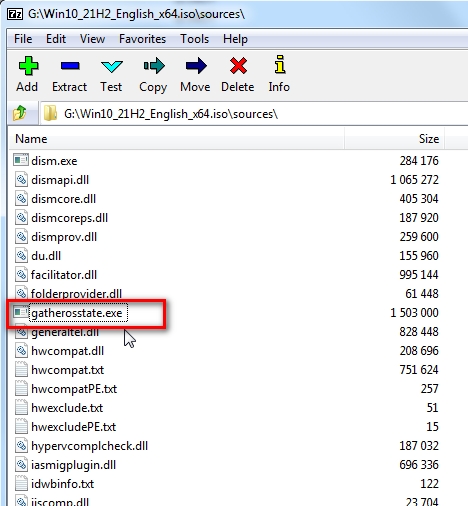Click the Extract toolbar icon
468x506 pixels.
[70, 66]
